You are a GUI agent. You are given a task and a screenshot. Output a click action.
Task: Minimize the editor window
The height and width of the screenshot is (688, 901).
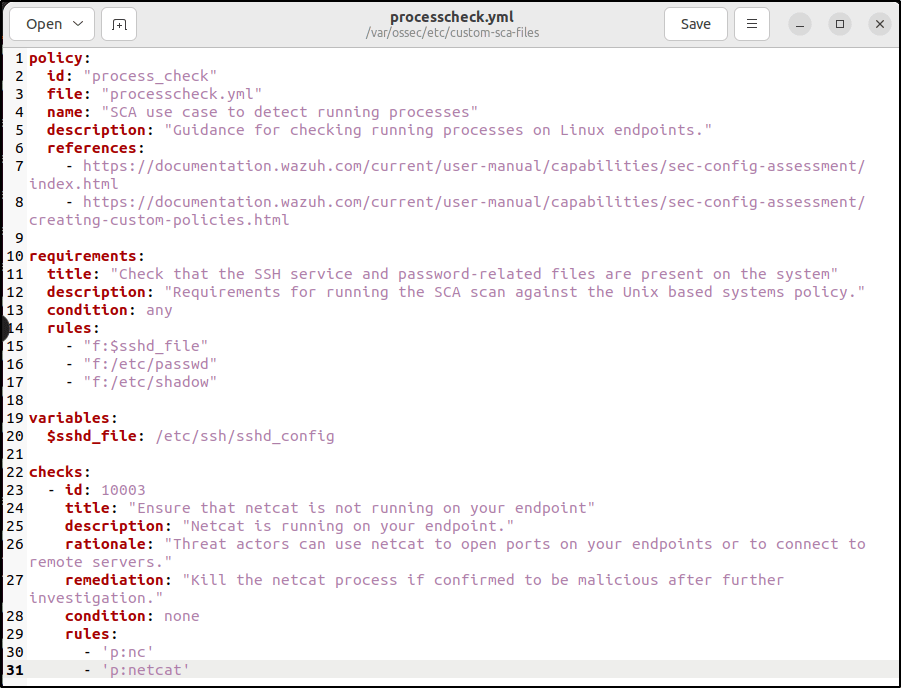coord(801,24)
